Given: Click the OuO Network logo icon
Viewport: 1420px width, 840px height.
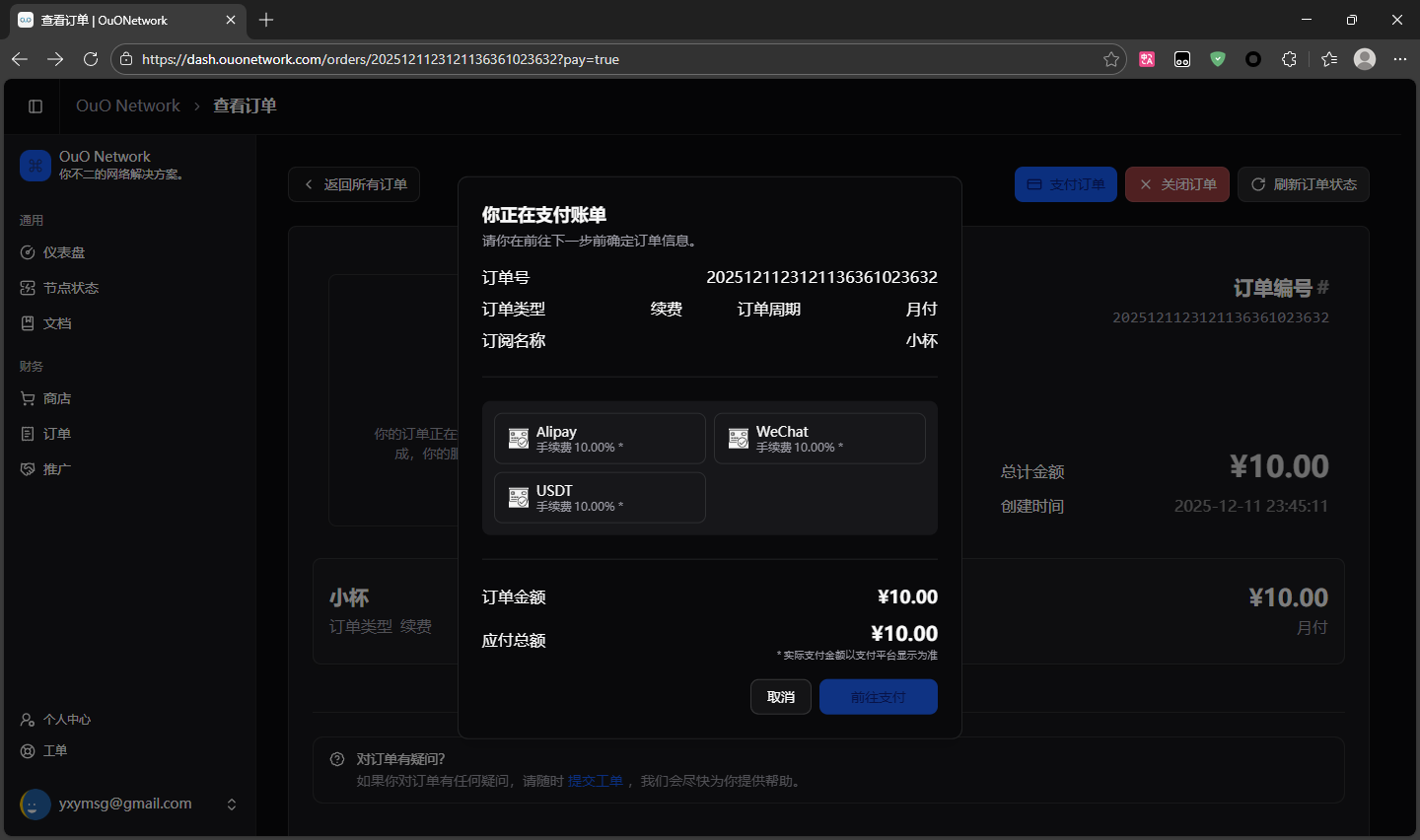Looking at the screenshot, I should [35, 166].
